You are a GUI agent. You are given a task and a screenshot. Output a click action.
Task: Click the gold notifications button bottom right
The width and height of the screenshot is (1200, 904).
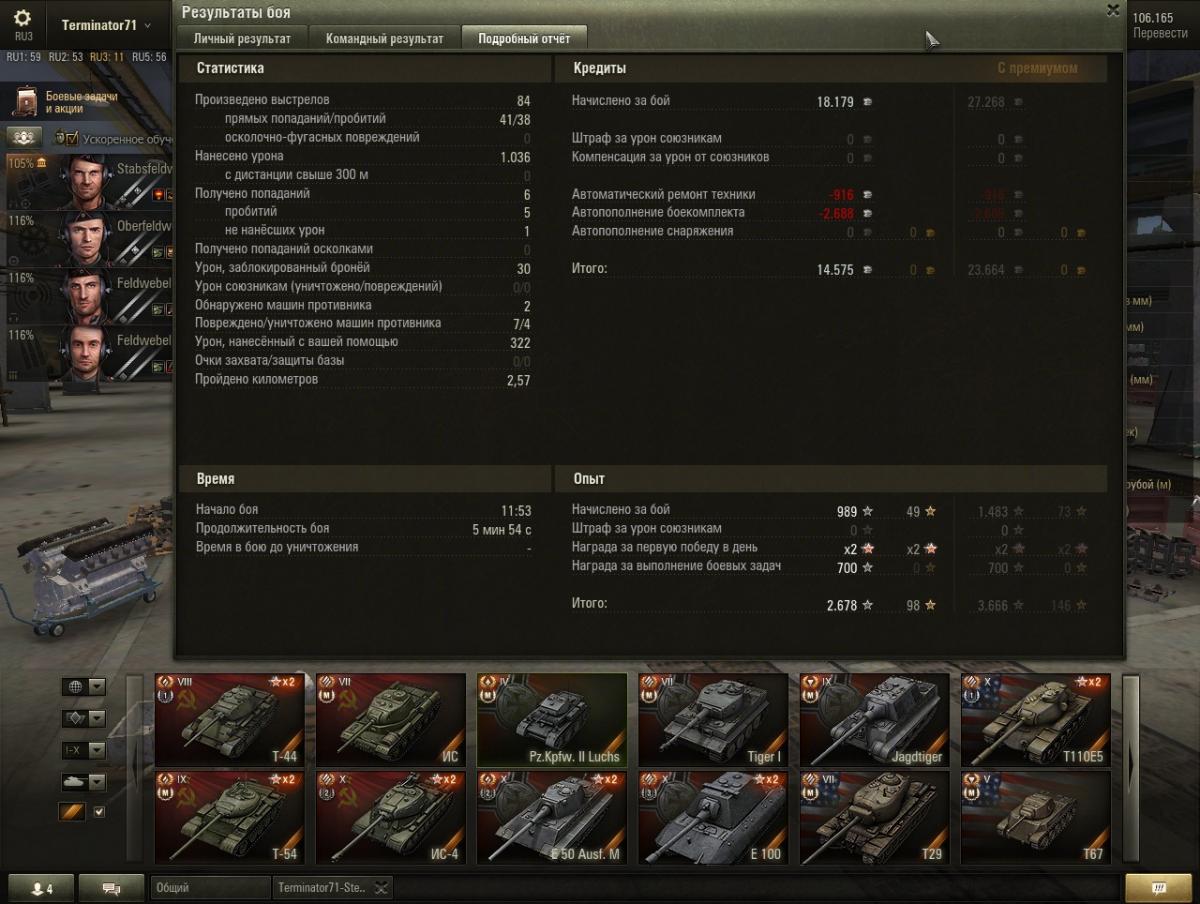point(1158,888)
